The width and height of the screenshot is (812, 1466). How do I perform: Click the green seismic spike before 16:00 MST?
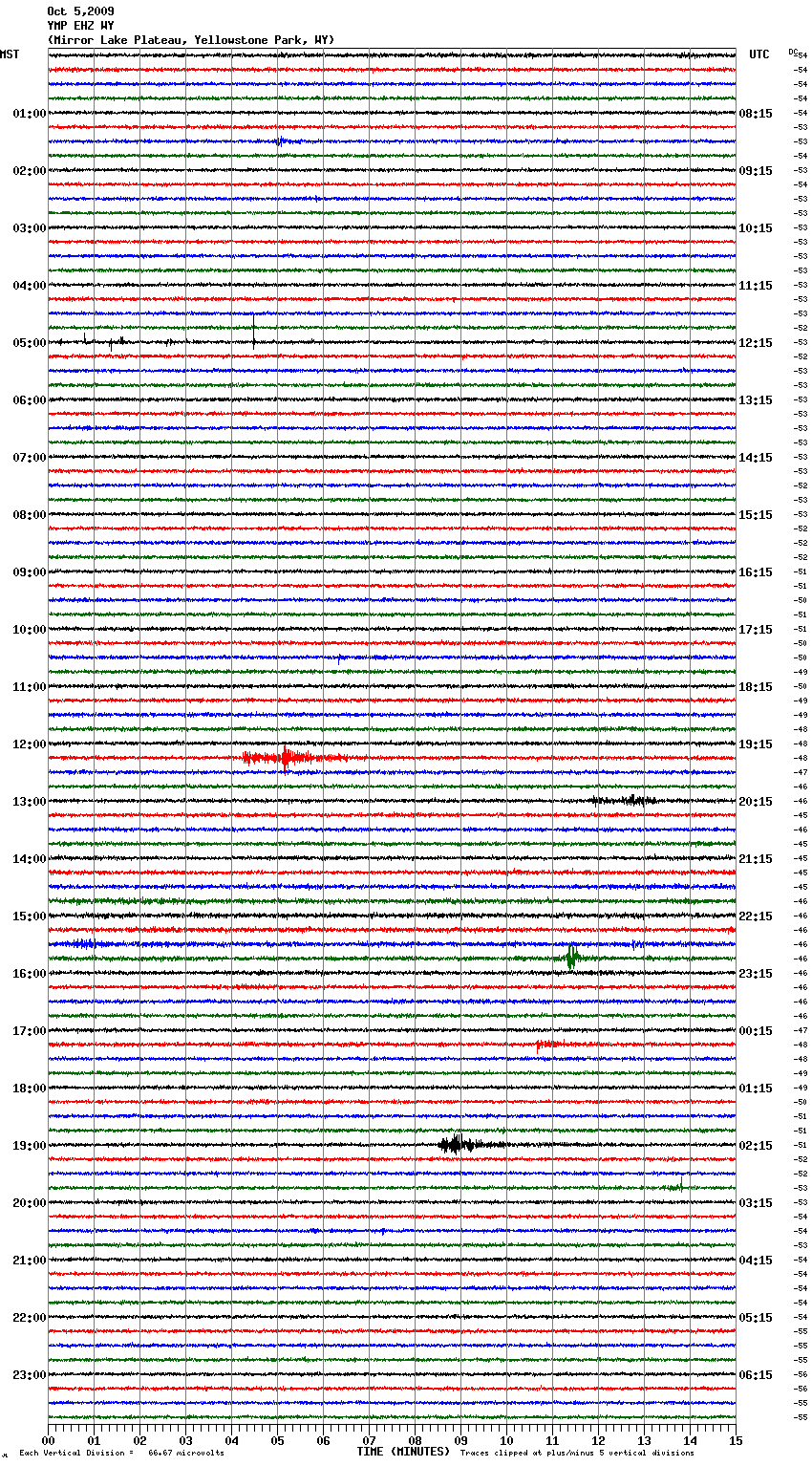tap(572, 957)
